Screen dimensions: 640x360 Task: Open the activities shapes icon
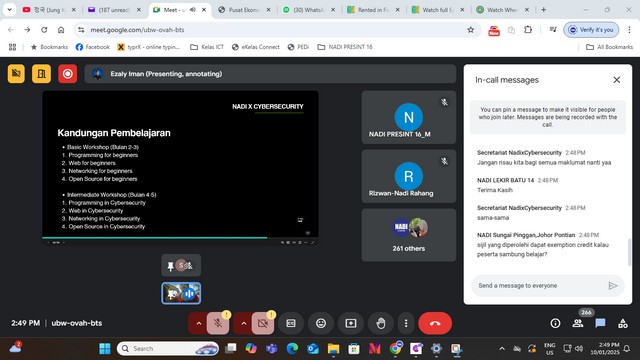coord(623,323)
